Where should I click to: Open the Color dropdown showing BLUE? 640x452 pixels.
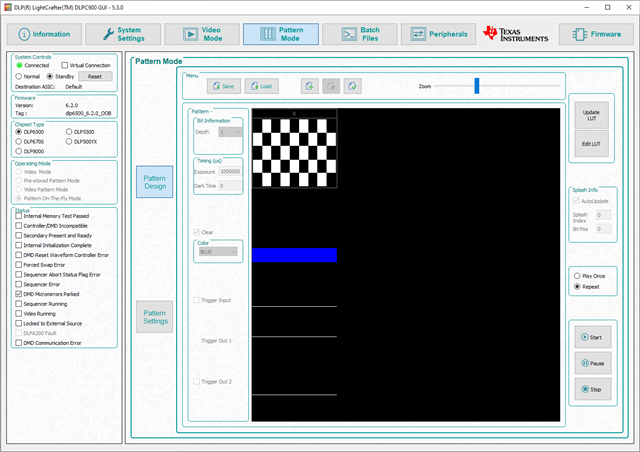click(x=218, y=252)
